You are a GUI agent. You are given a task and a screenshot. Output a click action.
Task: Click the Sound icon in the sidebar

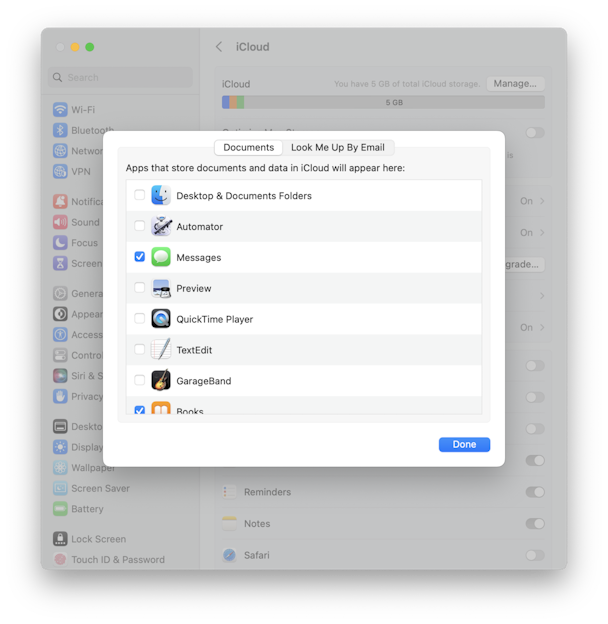[60, 222]
